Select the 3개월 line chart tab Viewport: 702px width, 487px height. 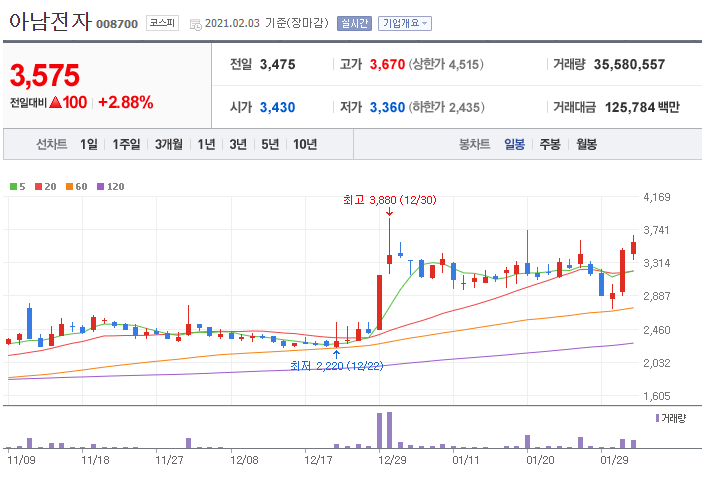point(169,144)
